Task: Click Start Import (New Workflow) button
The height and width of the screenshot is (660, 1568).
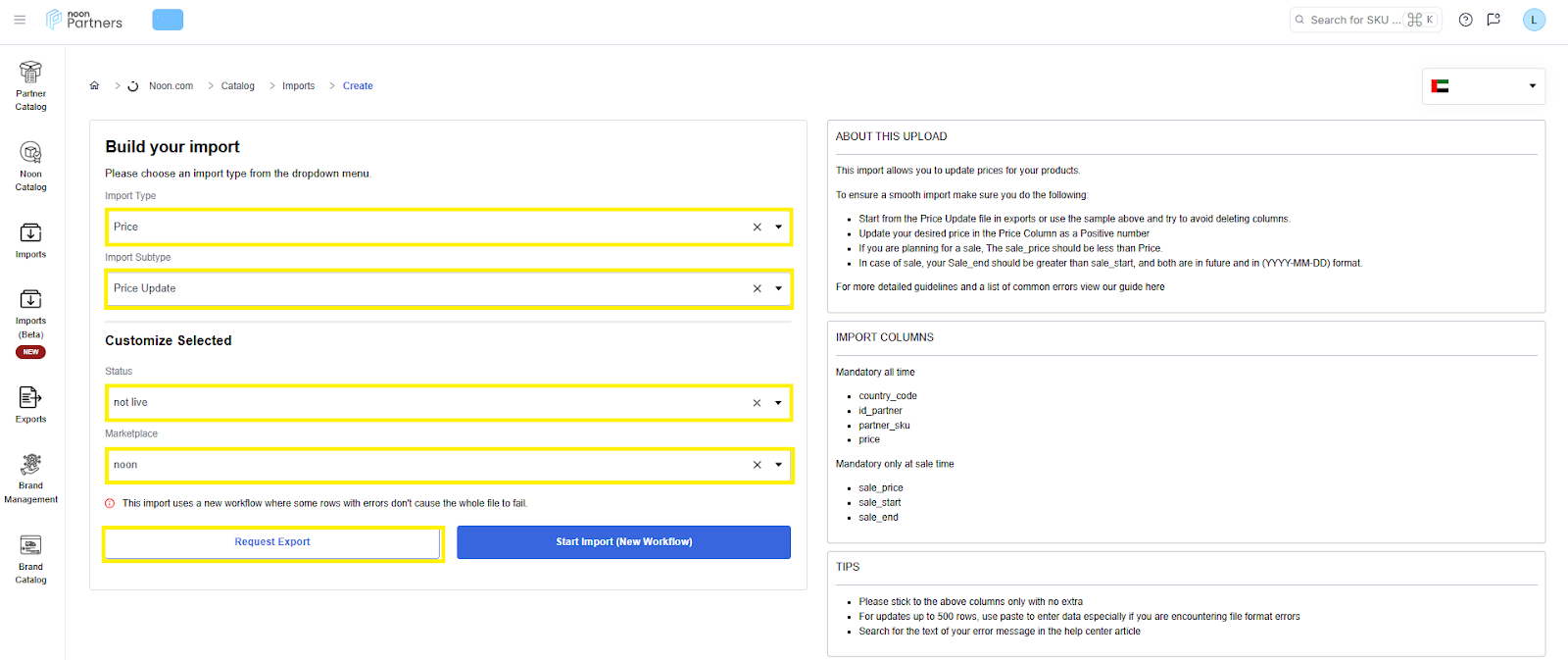Action: point(623,542)
